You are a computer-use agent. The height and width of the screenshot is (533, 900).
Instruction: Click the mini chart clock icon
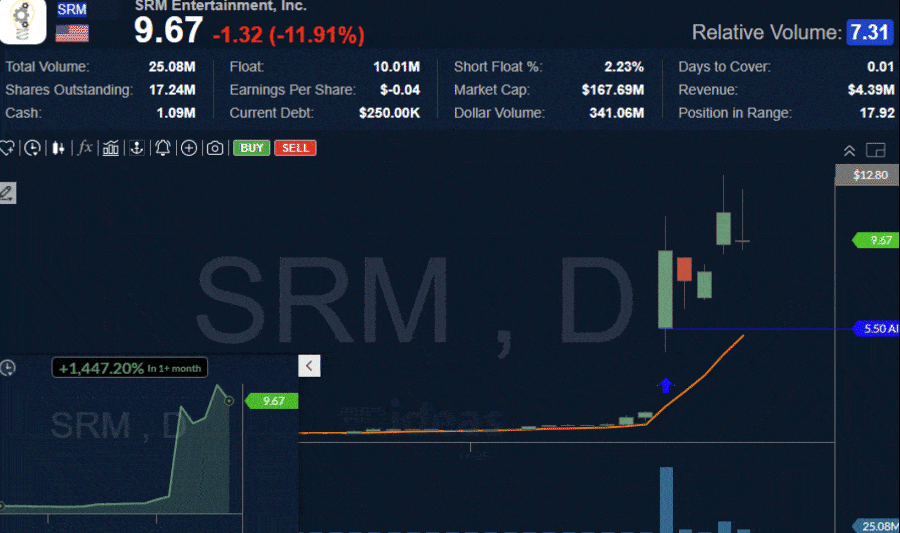(x=7, y=368)
